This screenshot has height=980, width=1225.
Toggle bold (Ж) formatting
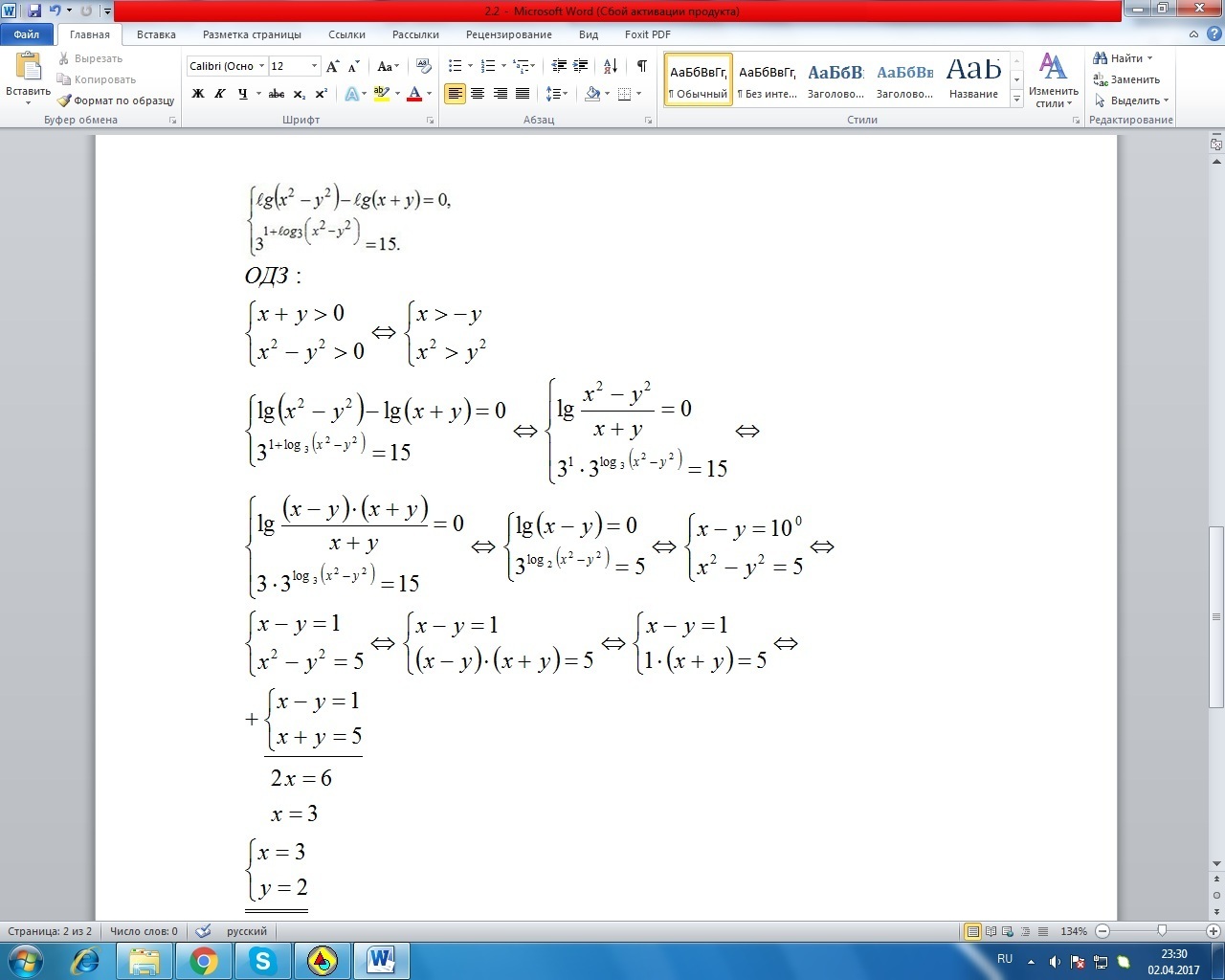pyautogui.click(x=198, y=94)
